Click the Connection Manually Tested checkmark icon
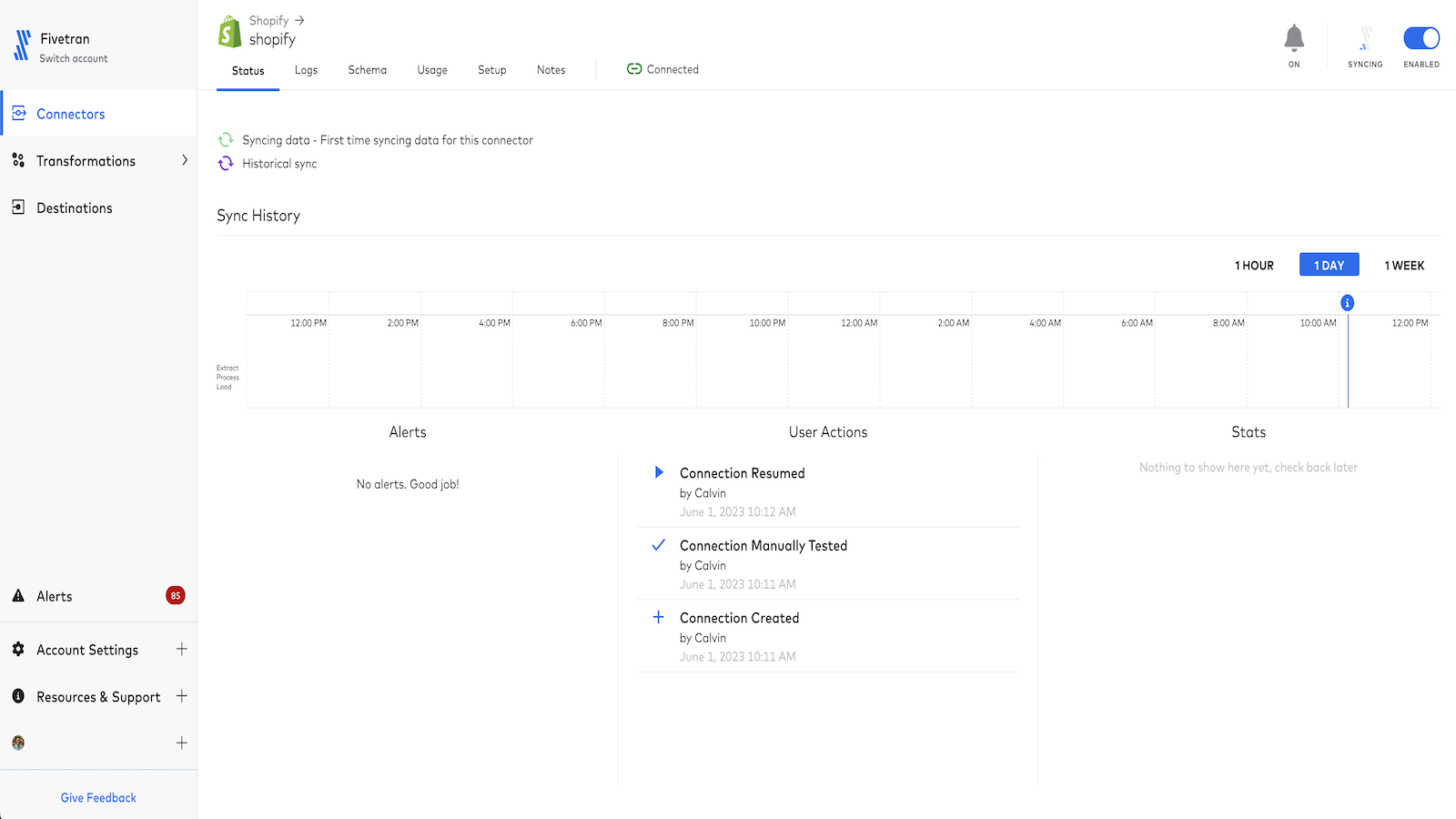The width and height of the screenshot is (1456, 819). click(659, 545)
